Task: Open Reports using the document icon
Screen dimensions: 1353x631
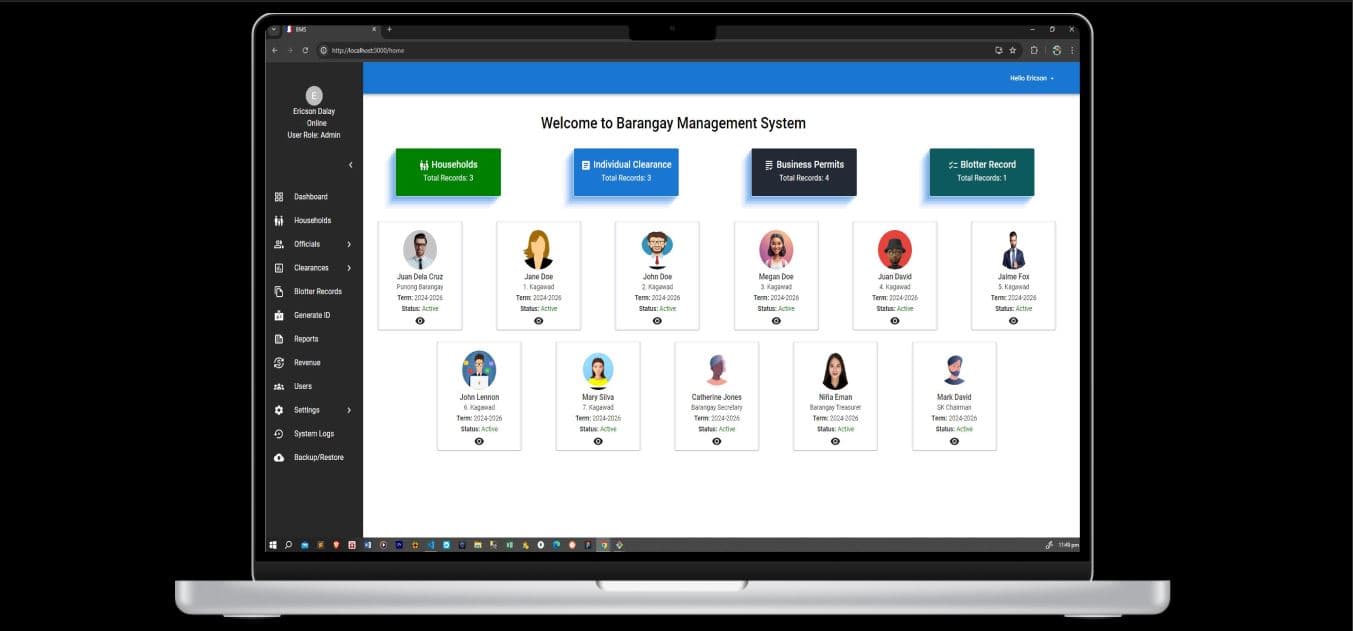Action: coord(279,338)
